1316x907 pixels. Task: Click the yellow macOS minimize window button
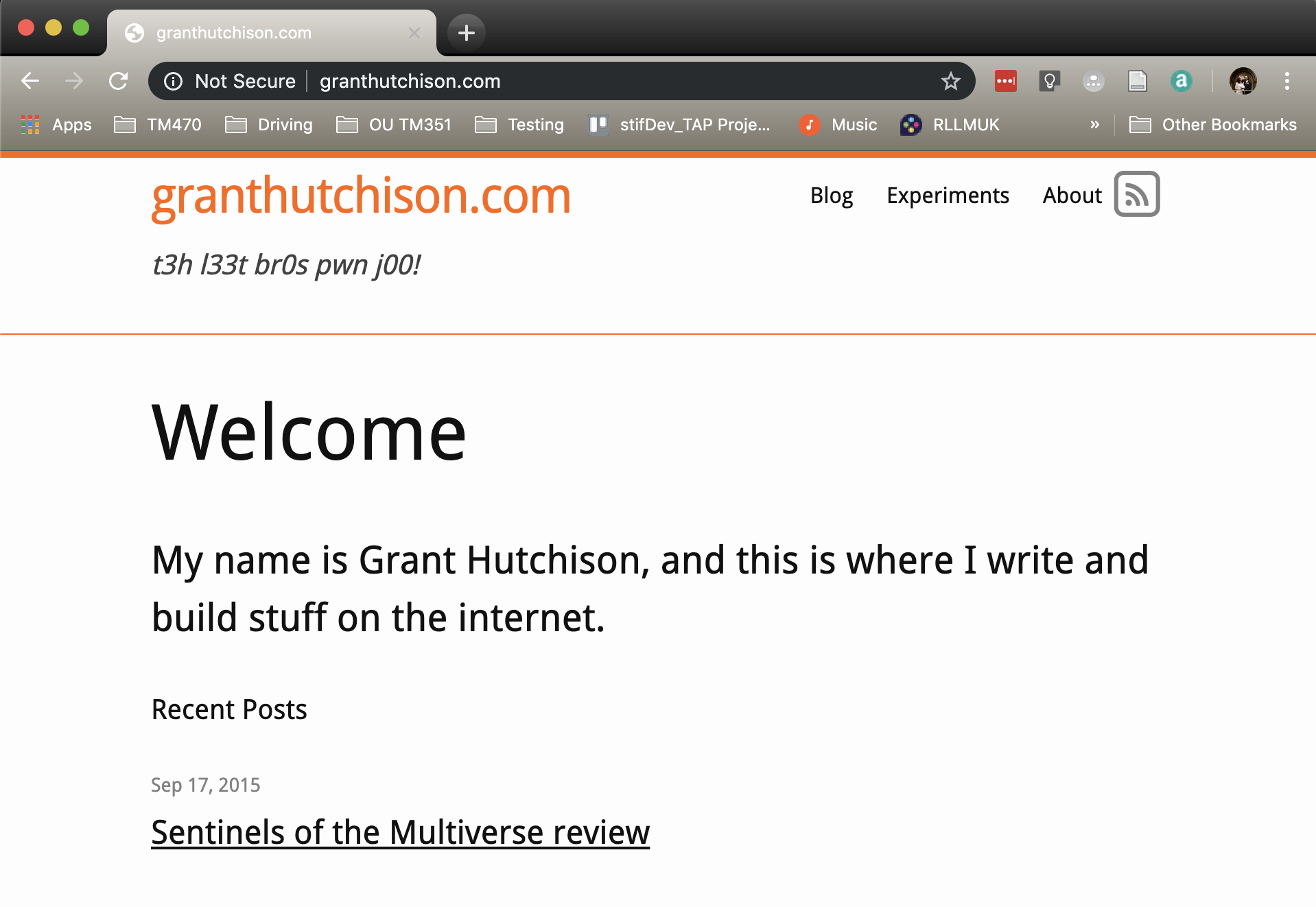(54, 27)
